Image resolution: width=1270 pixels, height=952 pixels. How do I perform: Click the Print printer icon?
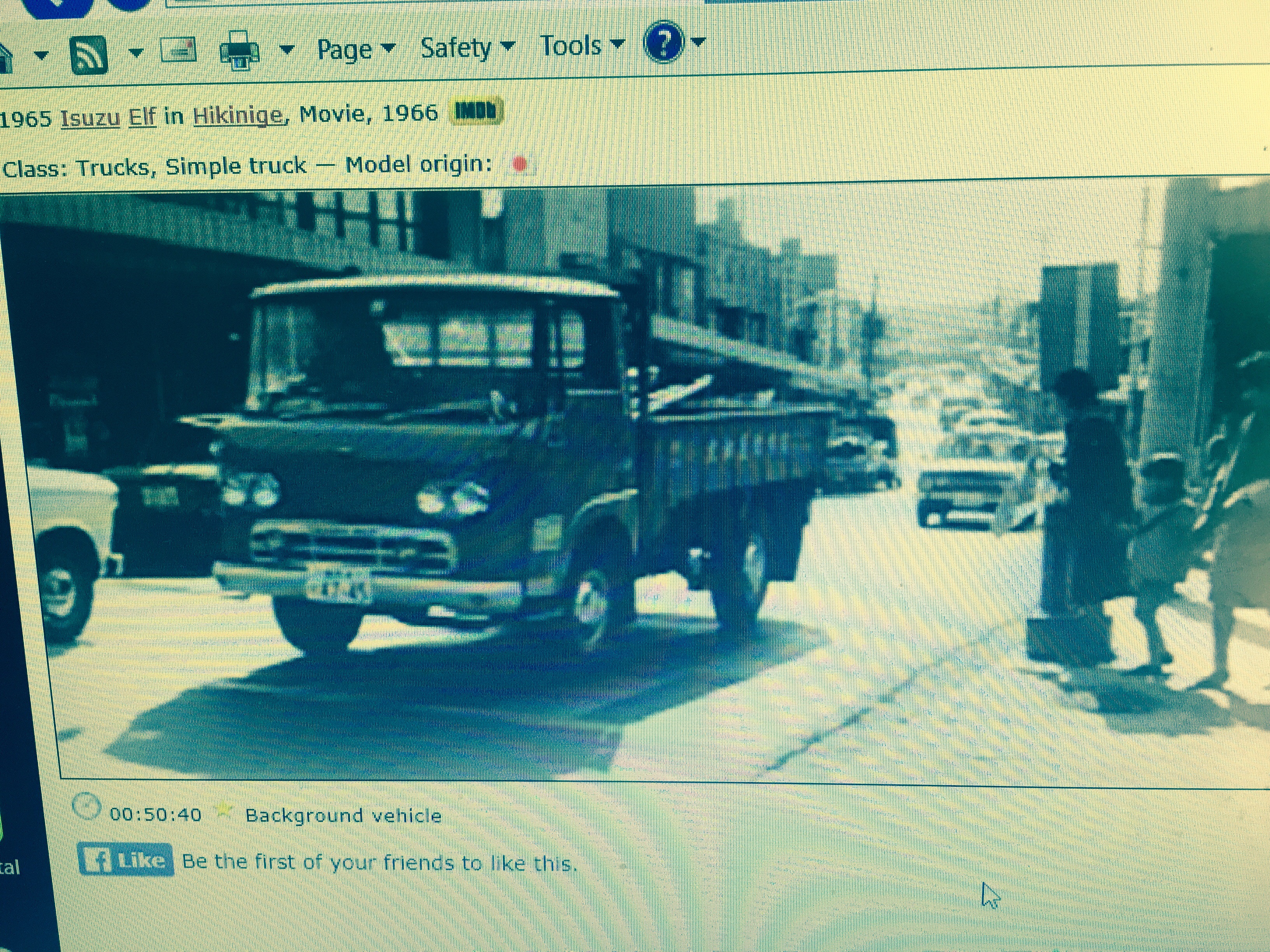coord(240,52)
